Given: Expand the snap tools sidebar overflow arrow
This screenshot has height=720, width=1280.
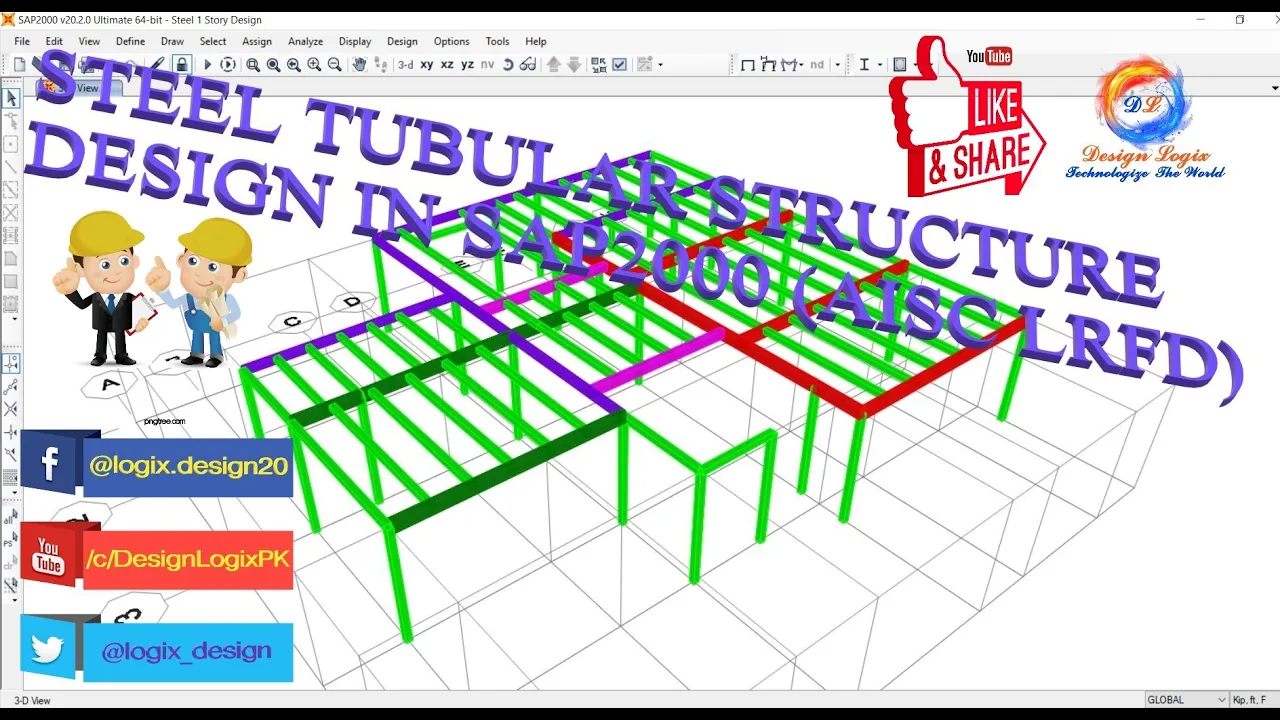Looking at the screenshot, I should [x=13, y=492].
